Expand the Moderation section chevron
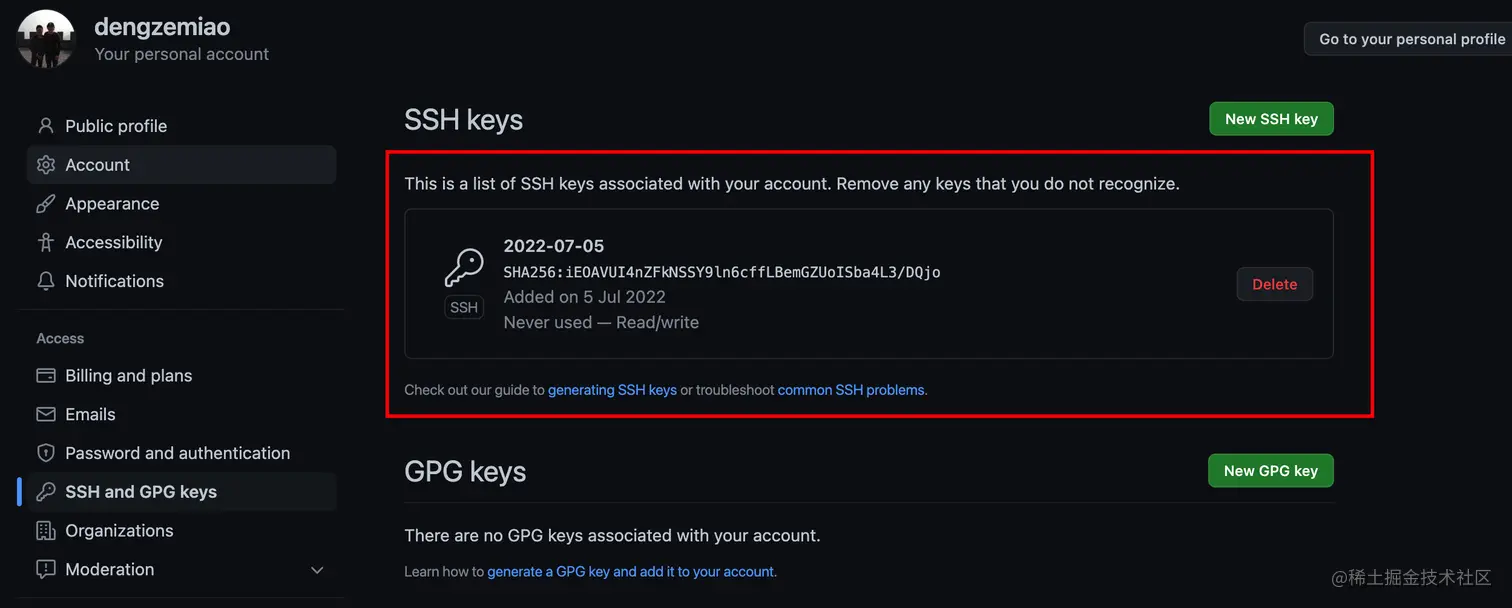 (x=317, y=570)
